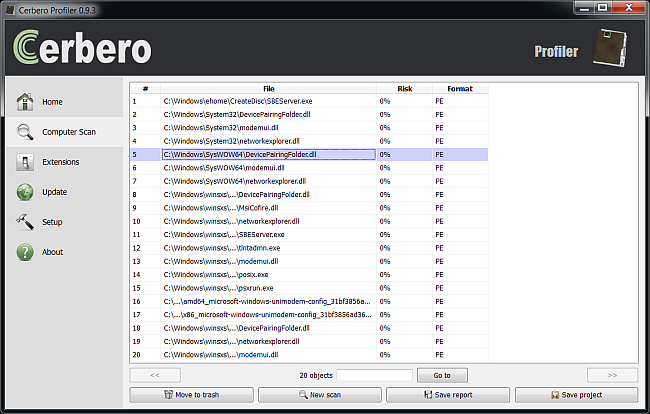The width and height of the screenshot is (650, 414).
Task: Click the Home house icon in sidebar
Action: click(25, 102)
